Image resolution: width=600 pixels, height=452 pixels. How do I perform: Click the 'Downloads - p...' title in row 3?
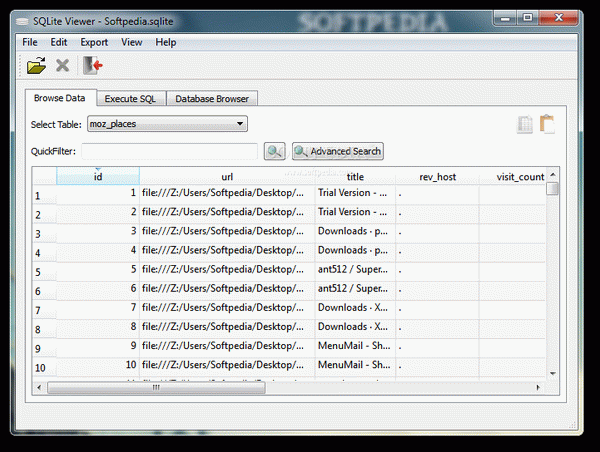click(x=355, y=231)
